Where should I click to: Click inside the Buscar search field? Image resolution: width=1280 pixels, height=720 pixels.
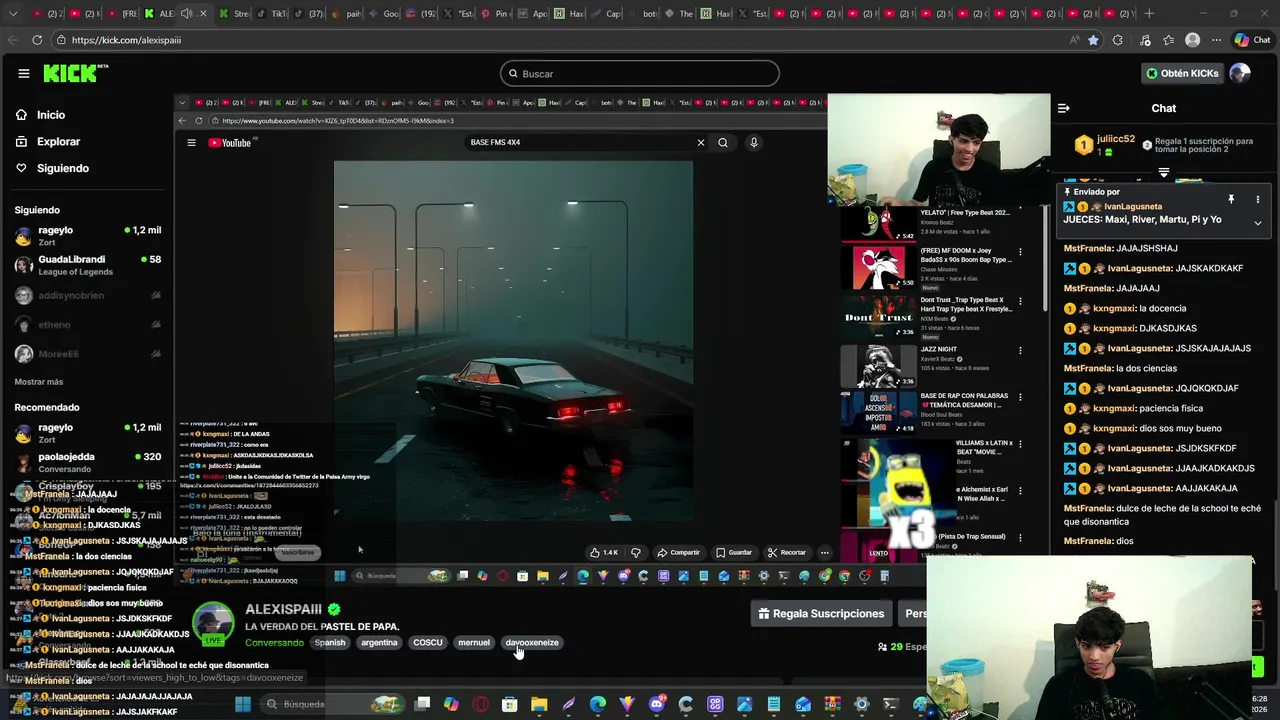tap(640, 73)
